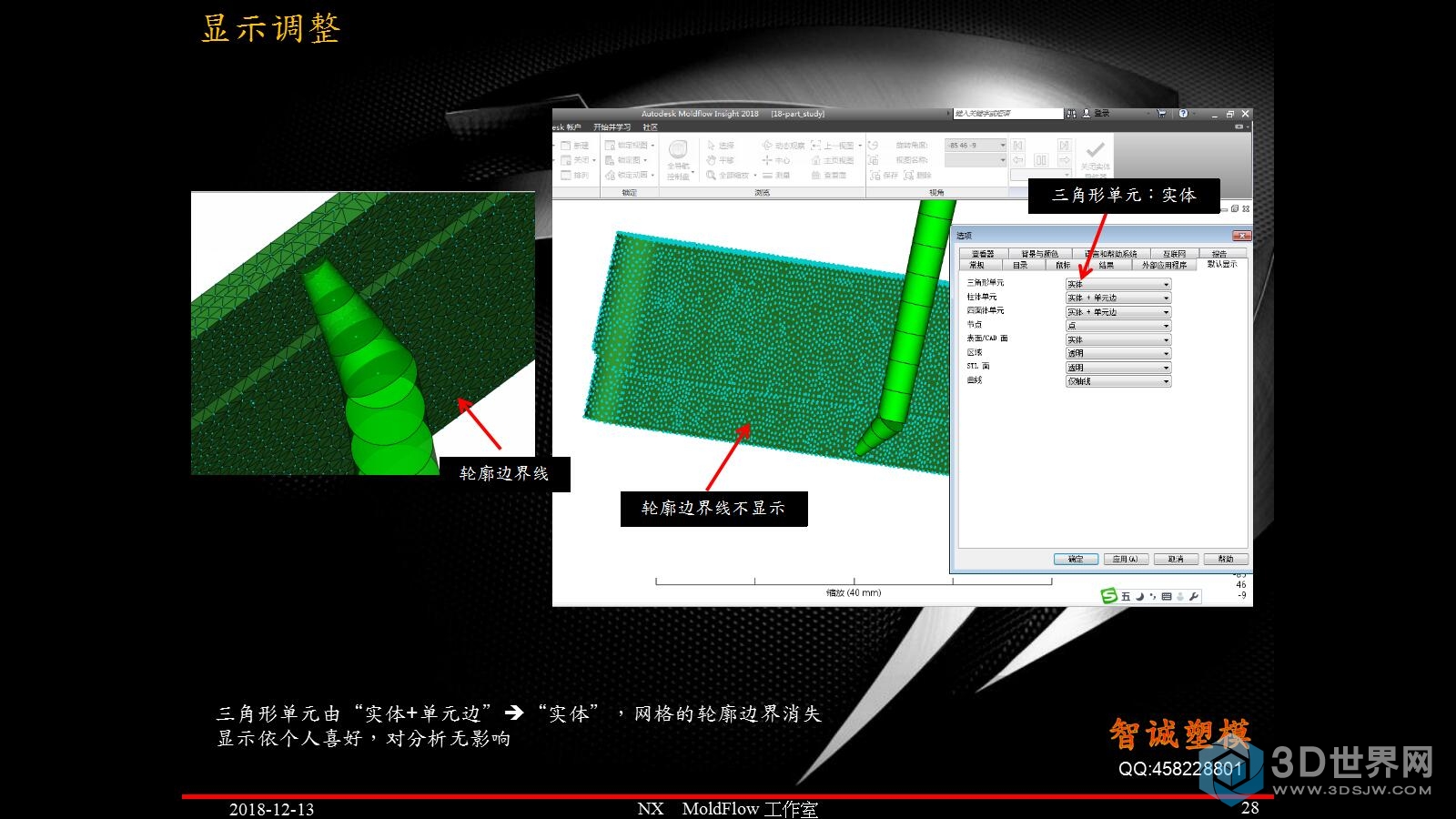
Task: Open the 区域 display dropdown
Action: click(1118, 353)
